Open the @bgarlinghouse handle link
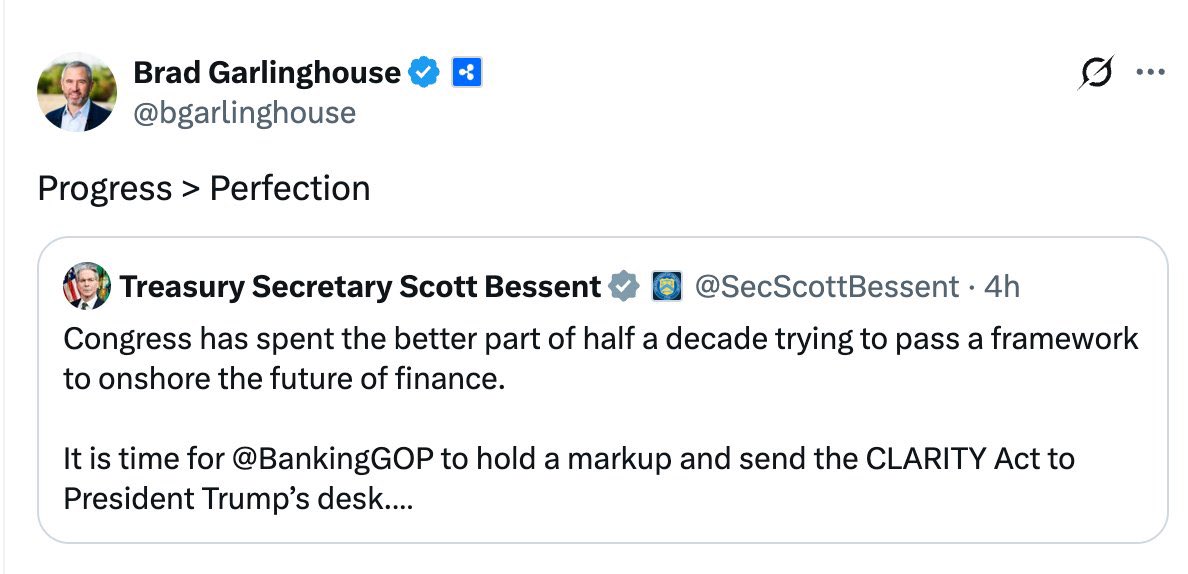 pos(244,112)
